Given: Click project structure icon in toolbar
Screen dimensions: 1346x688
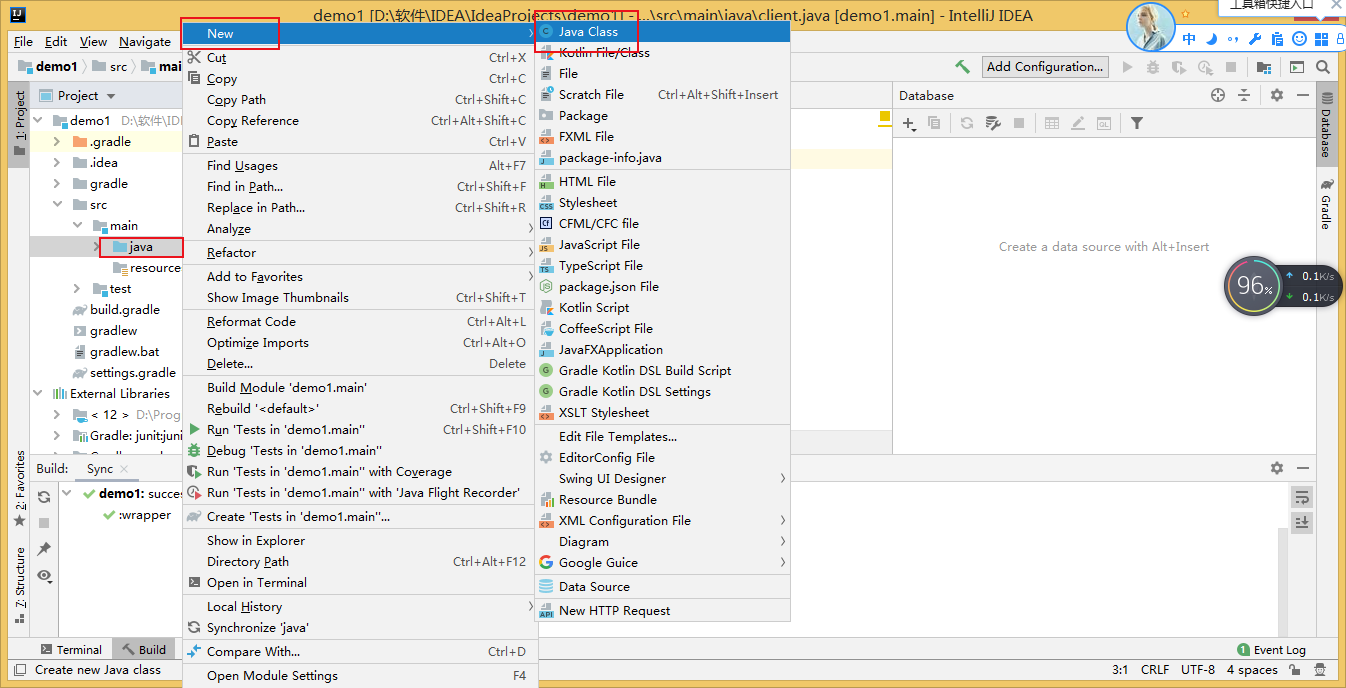Looking at the screenshot, I should click(1265, 67).
